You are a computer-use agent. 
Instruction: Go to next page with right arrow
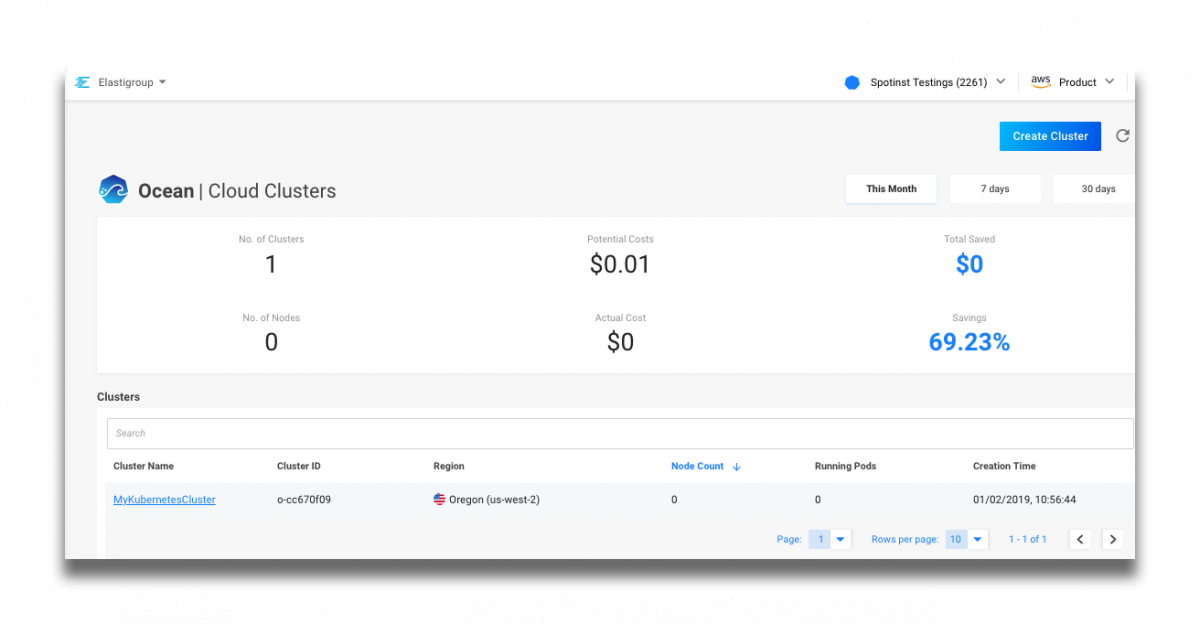coord(1112,539)
